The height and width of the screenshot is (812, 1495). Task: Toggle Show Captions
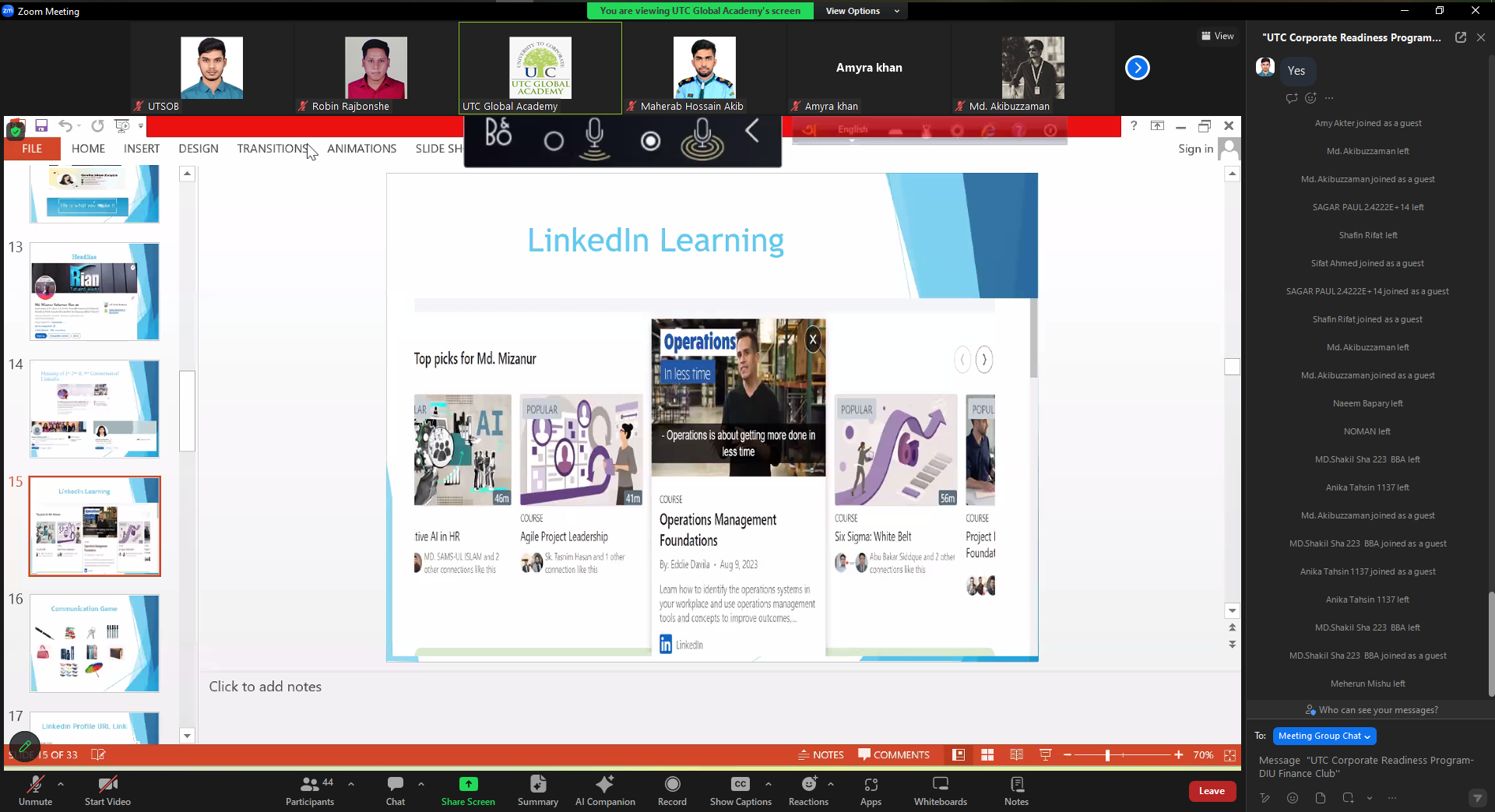pos(740,790)
